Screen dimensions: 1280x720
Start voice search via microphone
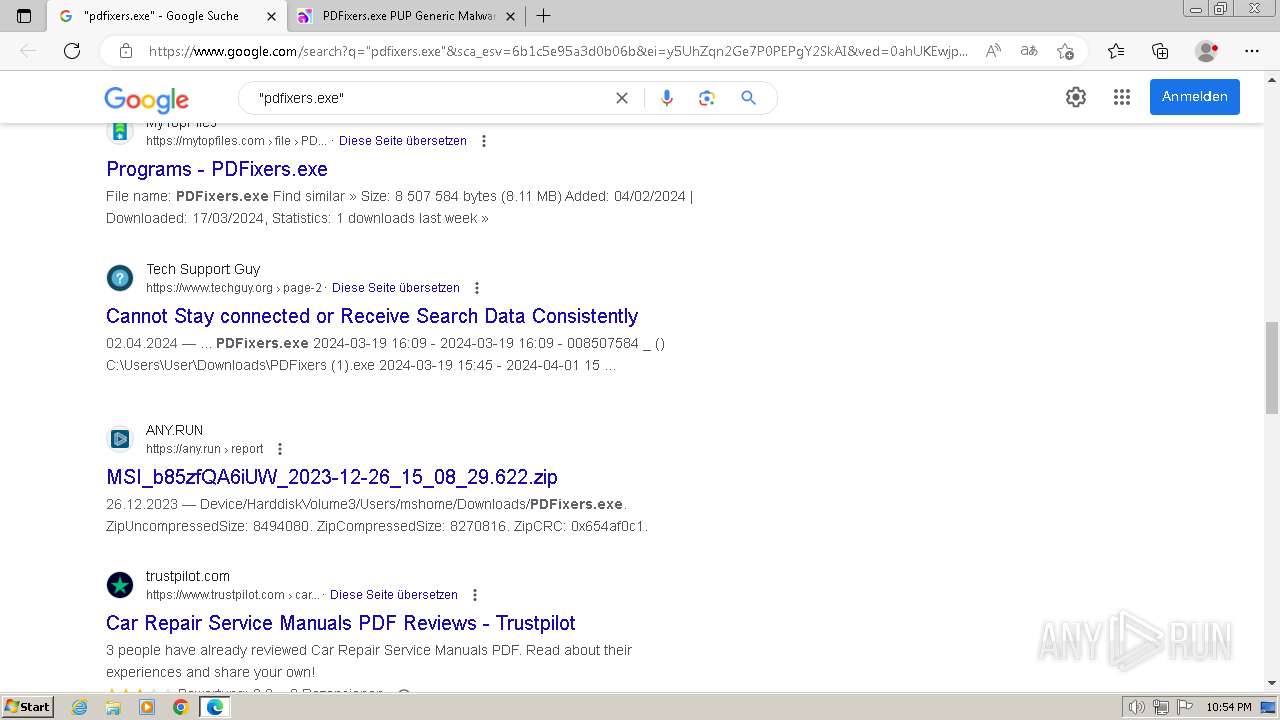667,98
